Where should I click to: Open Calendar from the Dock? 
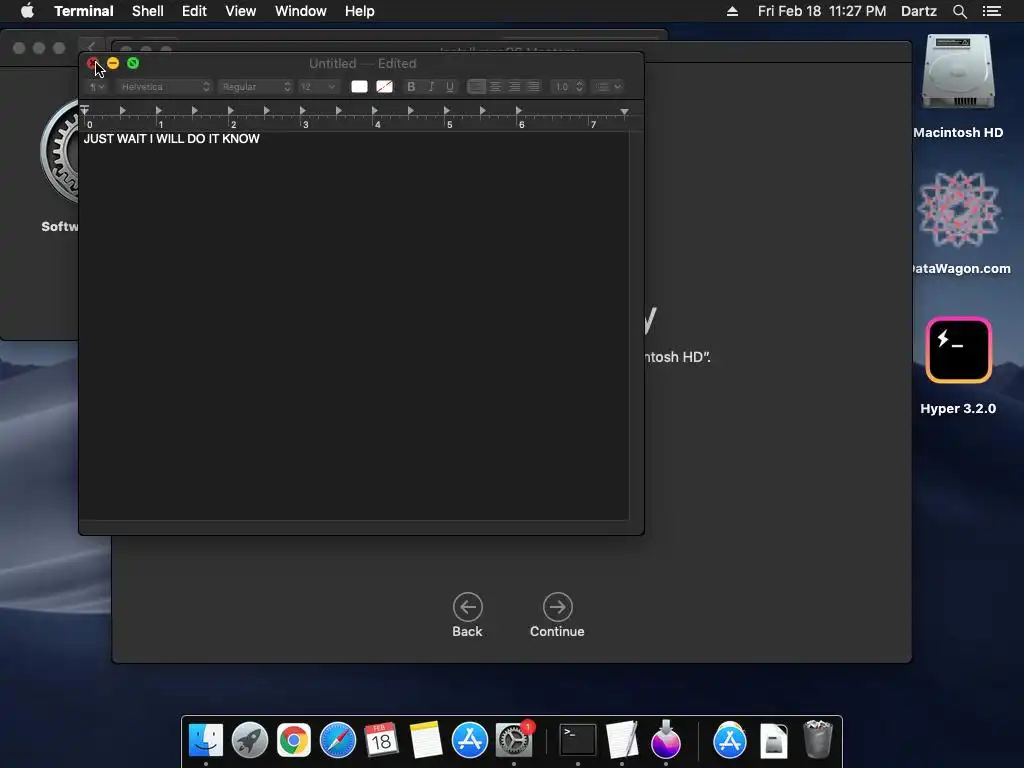coord(381,741)
